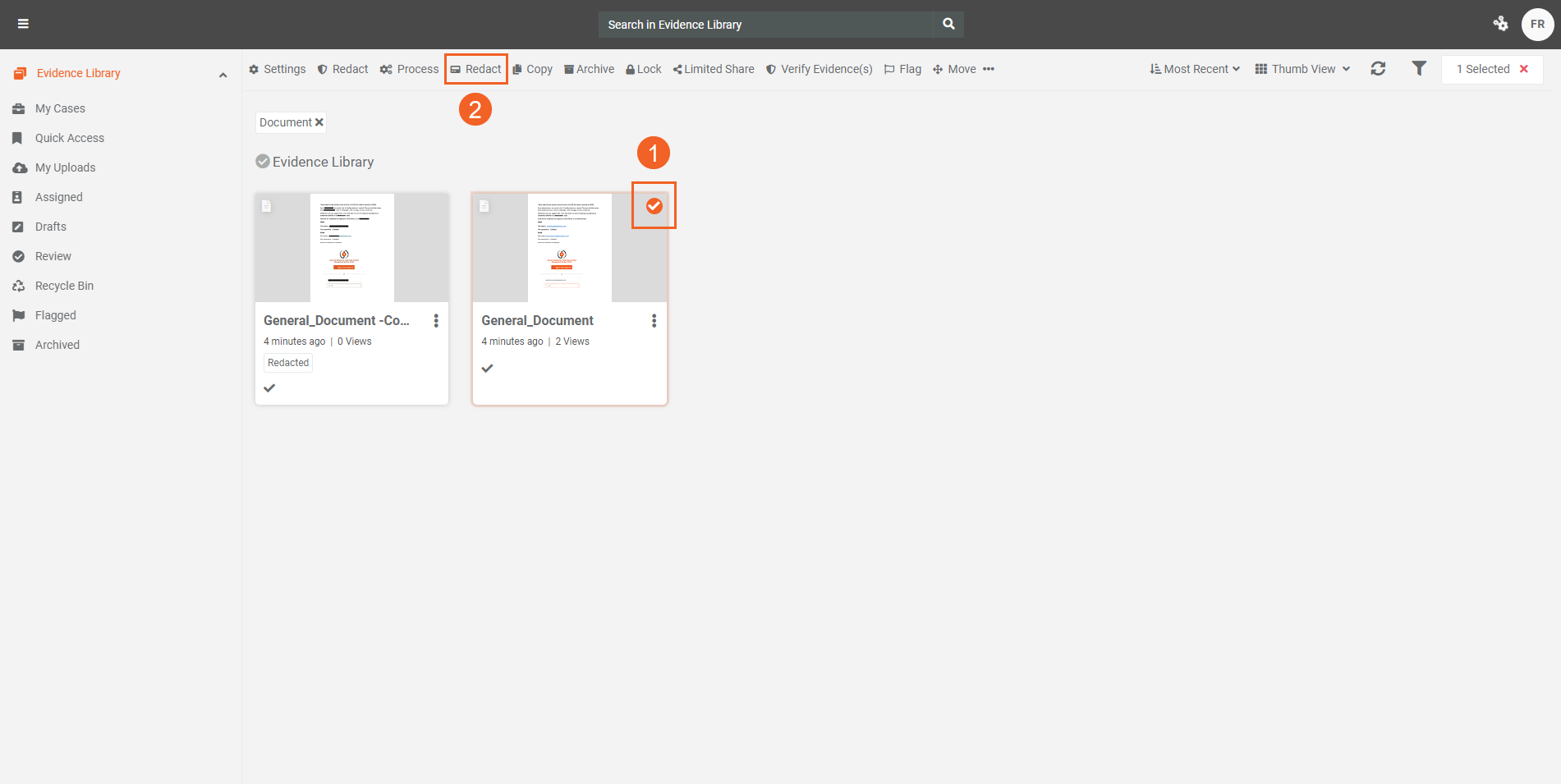Open options menu for General_Document card
Viewport: 1561px width, 784px height.
pyautogui.click(x=654, y=321)
